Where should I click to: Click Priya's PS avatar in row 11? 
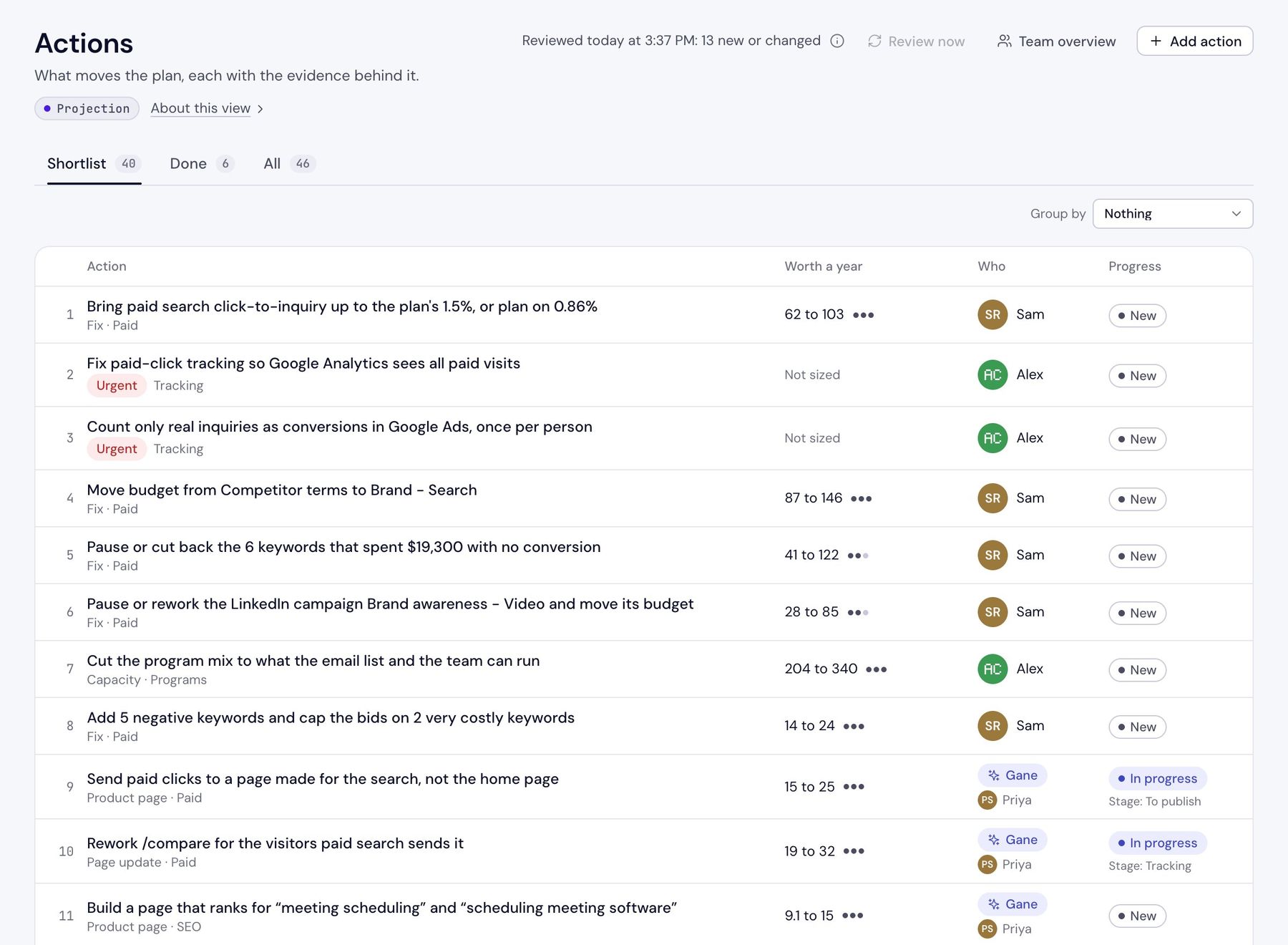point(987,929)
